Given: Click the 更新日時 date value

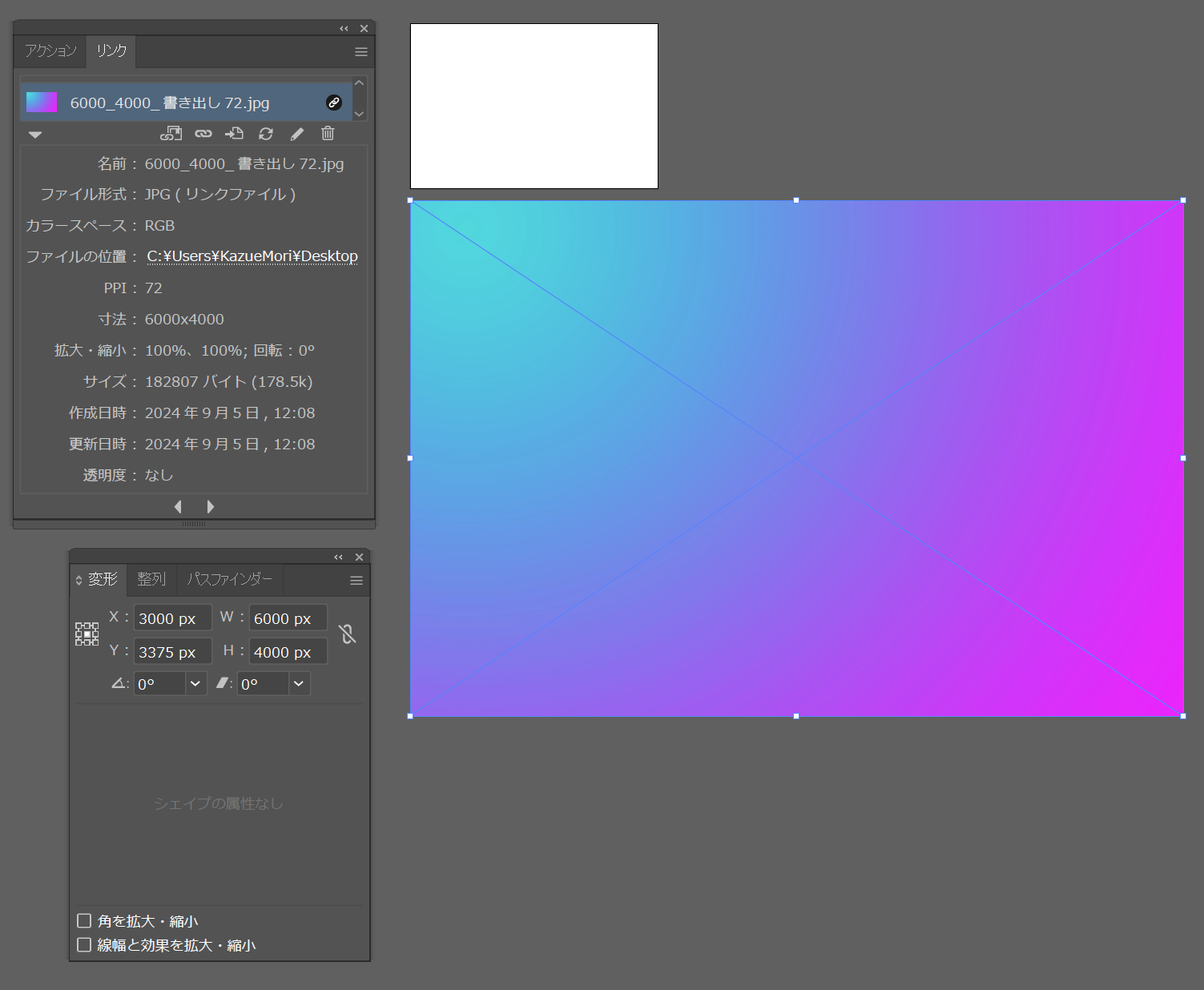Looking at the screenshot, I should [230, 445].
